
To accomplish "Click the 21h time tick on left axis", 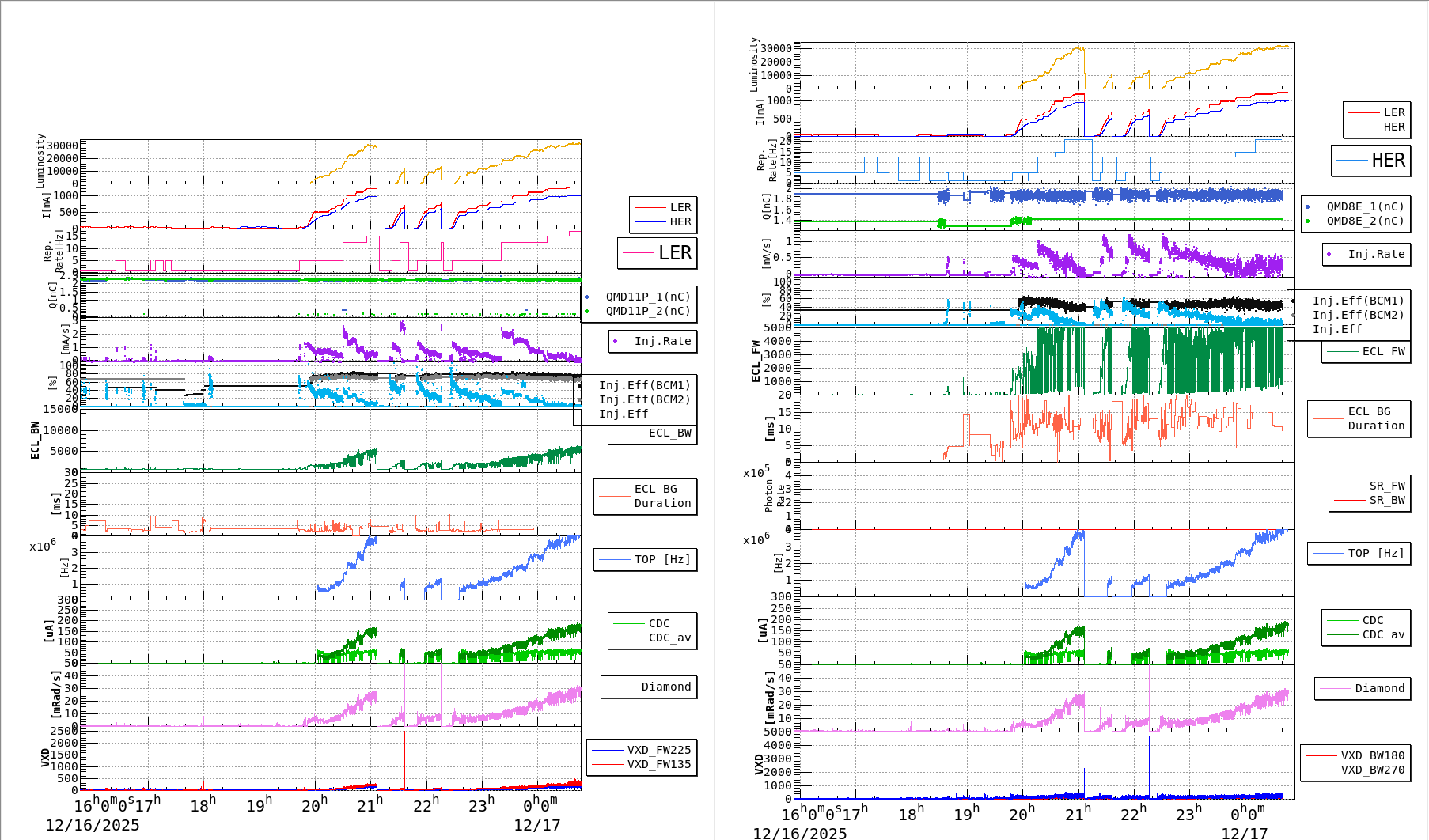I will click(x=370, y=805).
